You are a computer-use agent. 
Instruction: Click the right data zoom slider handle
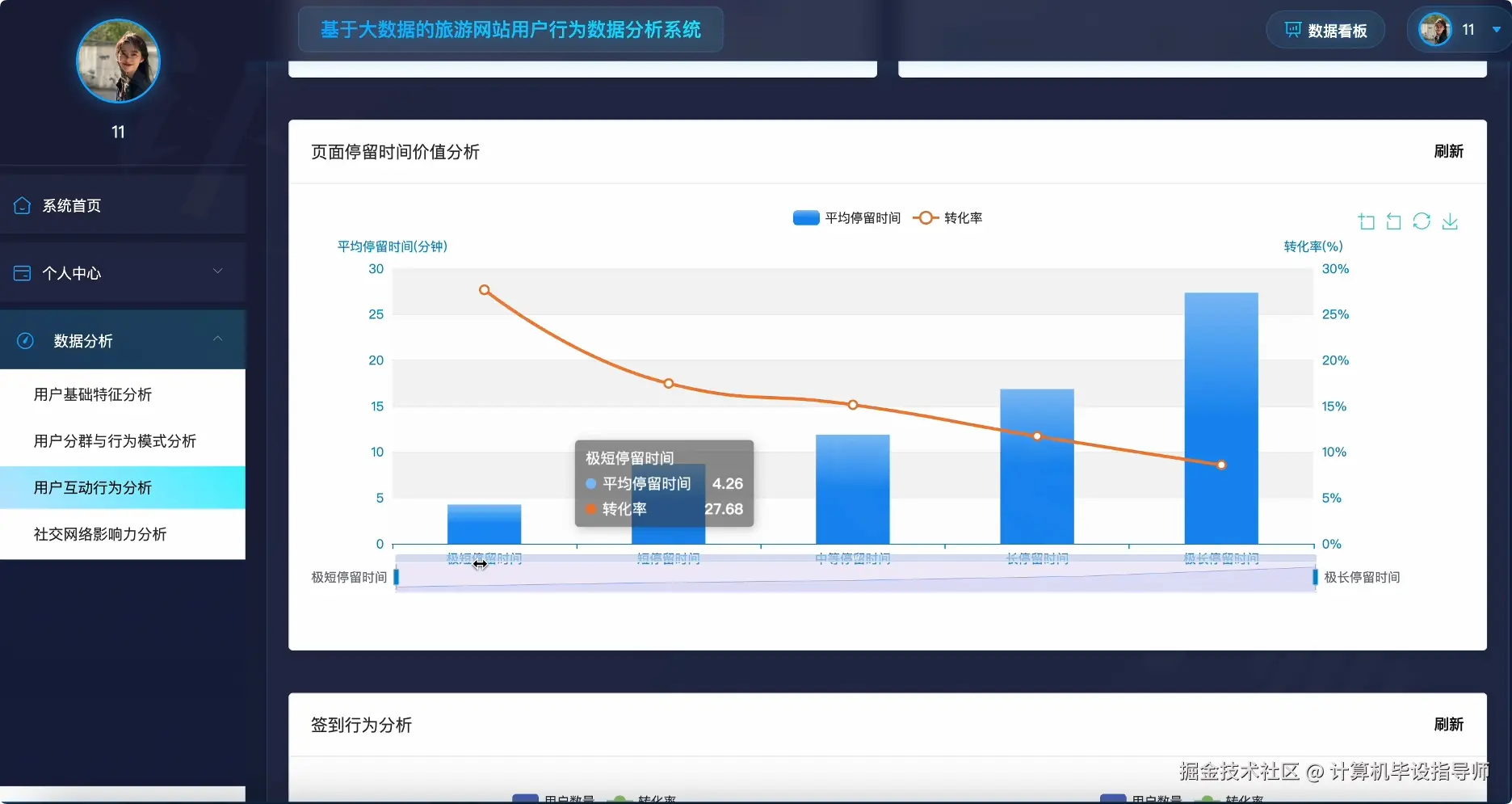1315,577
